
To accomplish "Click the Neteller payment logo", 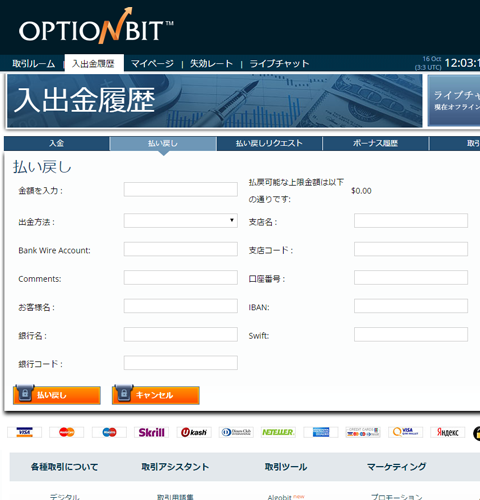I will pyautogui.click(x=278, y=432).
